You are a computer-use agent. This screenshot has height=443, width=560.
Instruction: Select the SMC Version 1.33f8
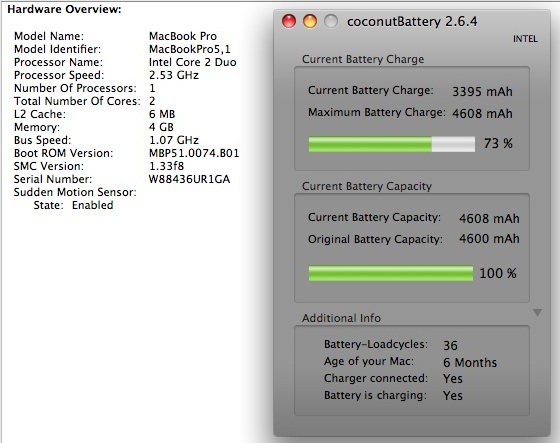tap(166, 166)
